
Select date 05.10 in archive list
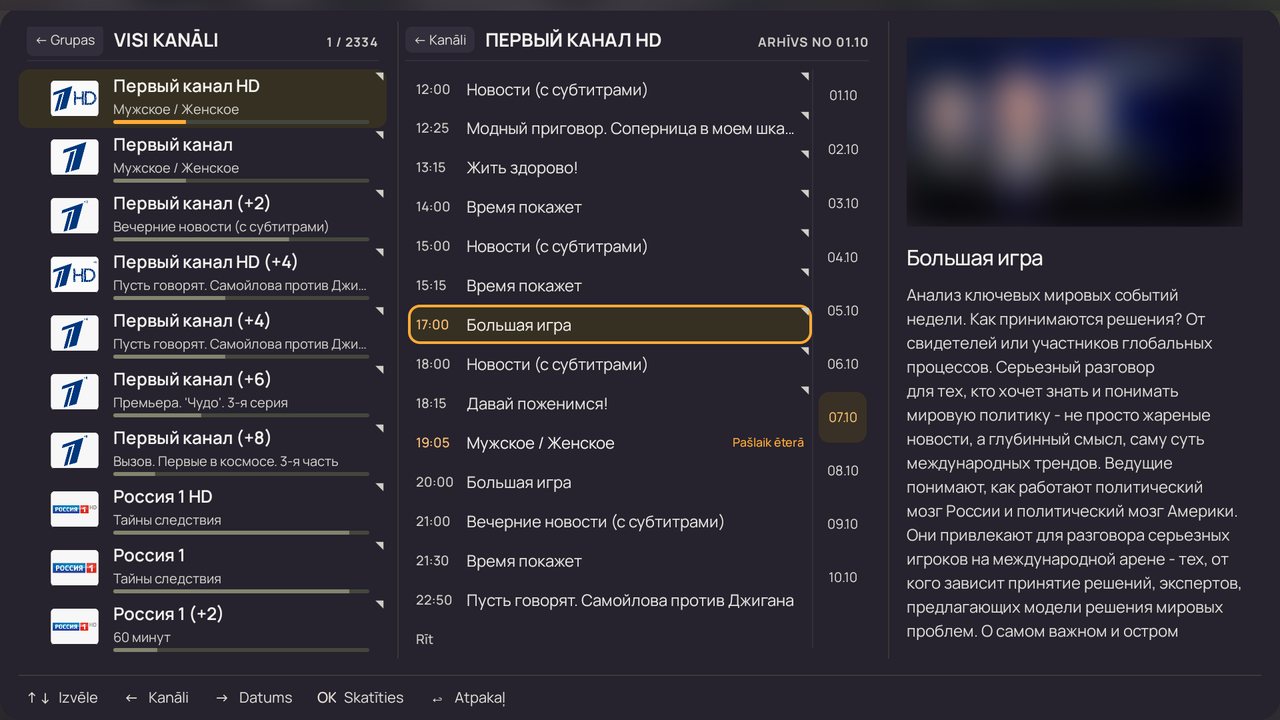tap(843, 311)
